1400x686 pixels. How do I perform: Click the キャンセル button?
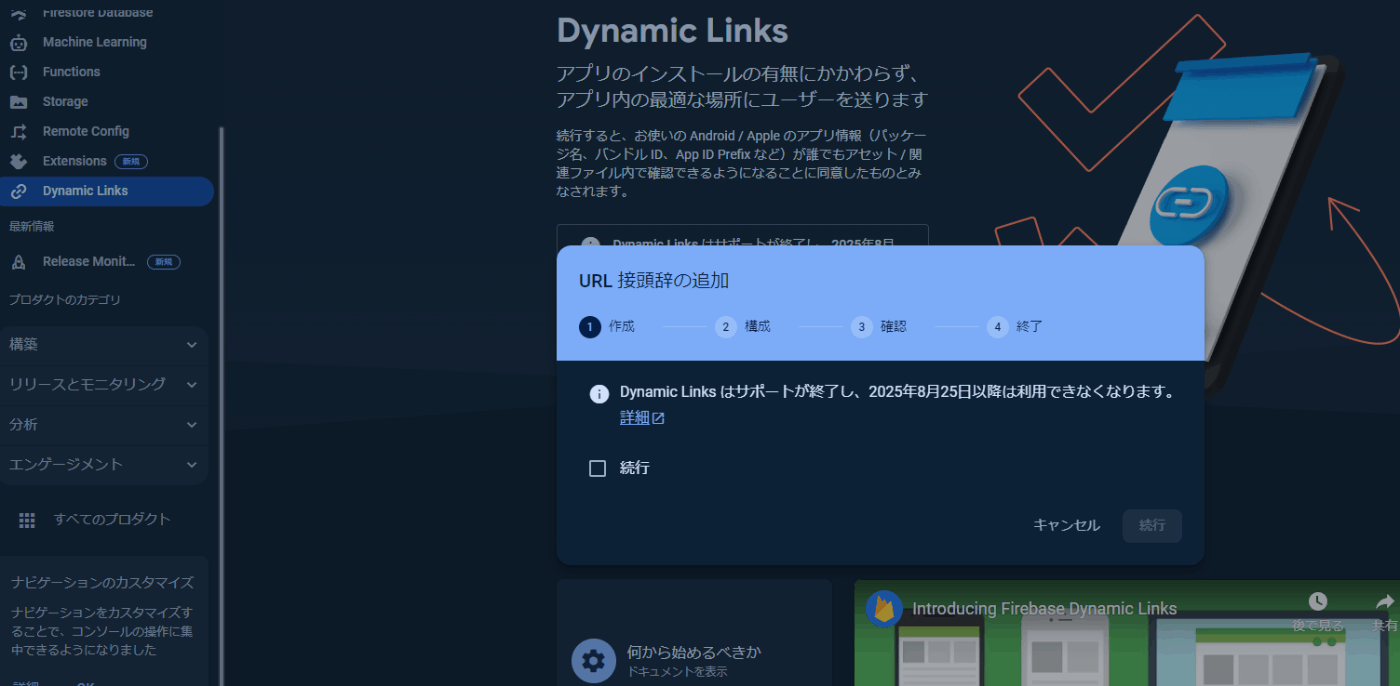[x=1066, y=525]
